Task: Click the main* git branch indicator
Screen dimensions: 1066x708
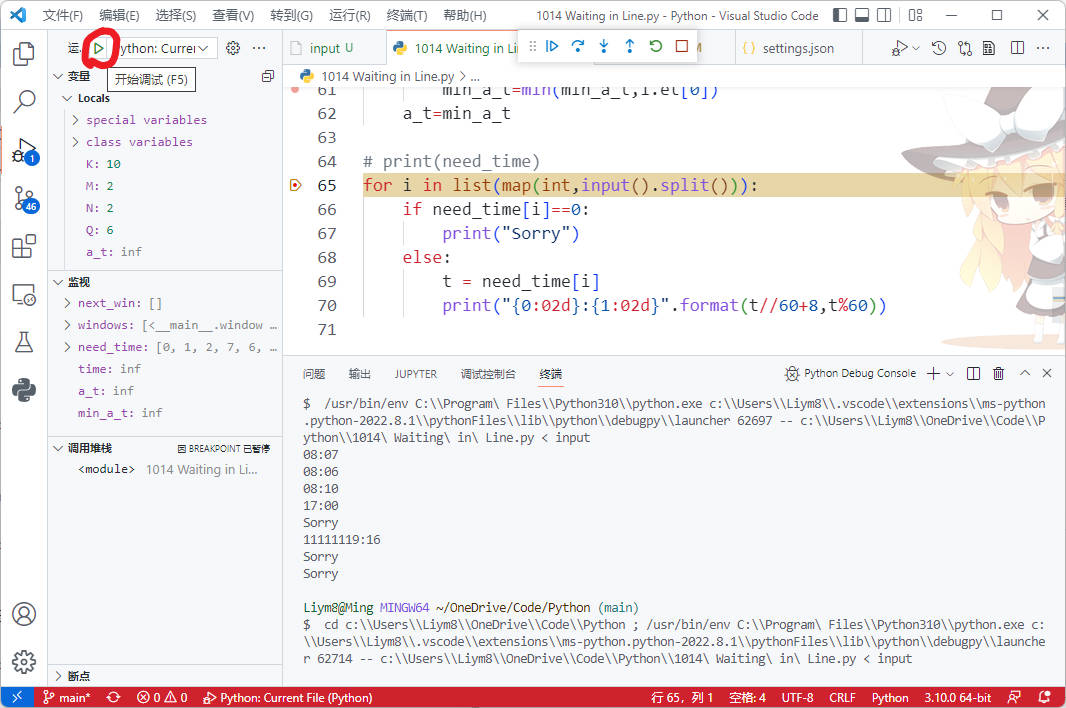Action: pos(66,698)
